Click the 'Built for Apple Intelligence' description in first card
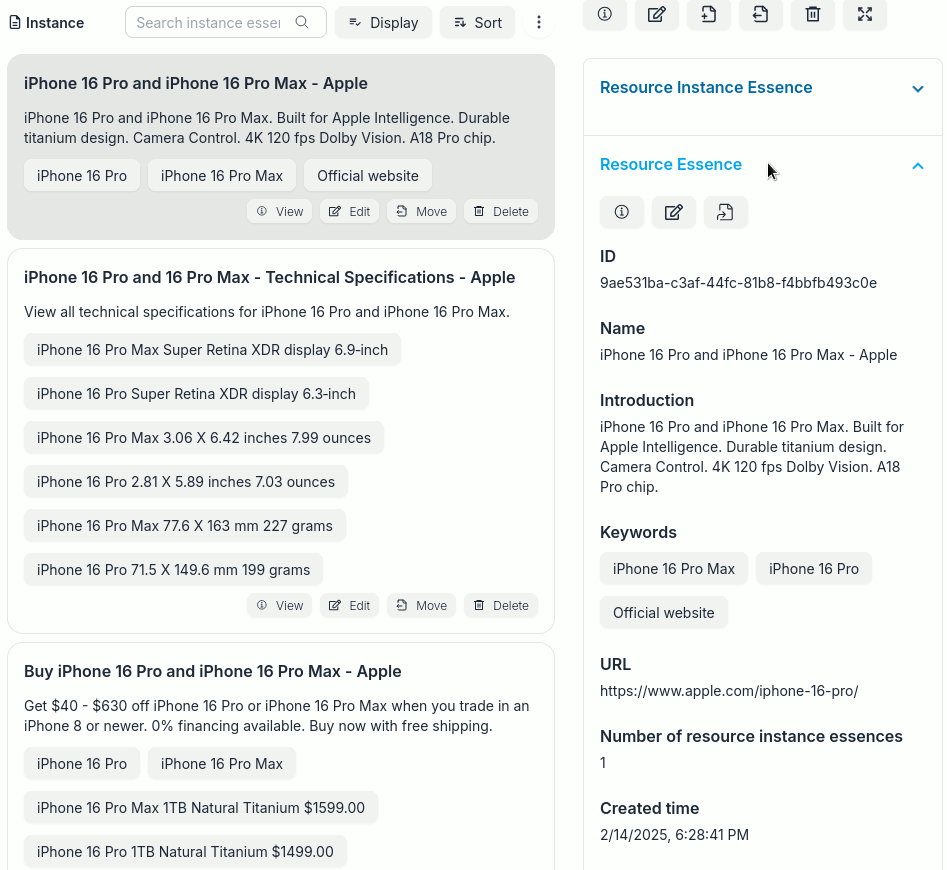947x870 pixels. [267, 127]
